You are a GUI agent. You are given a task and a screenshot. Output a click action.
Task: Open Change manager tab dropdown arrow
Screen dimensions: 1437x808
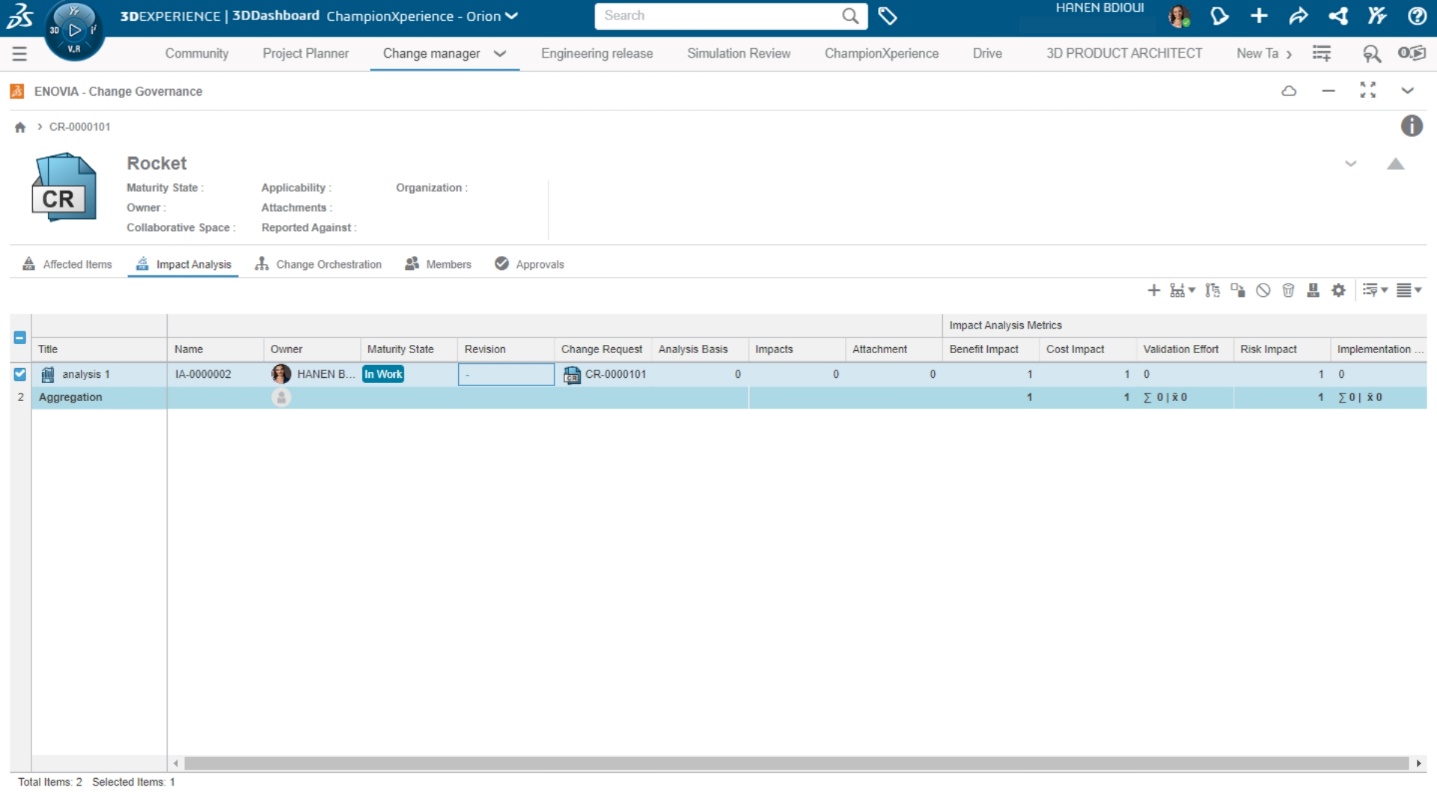click(500, 54)
